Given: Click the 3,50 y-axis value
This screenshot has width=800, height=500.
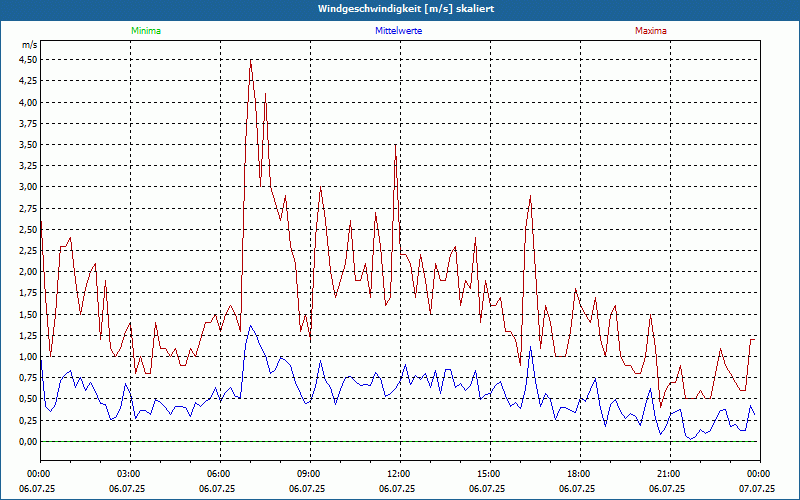Looking at the screenshot, I should tap(29, 144).
